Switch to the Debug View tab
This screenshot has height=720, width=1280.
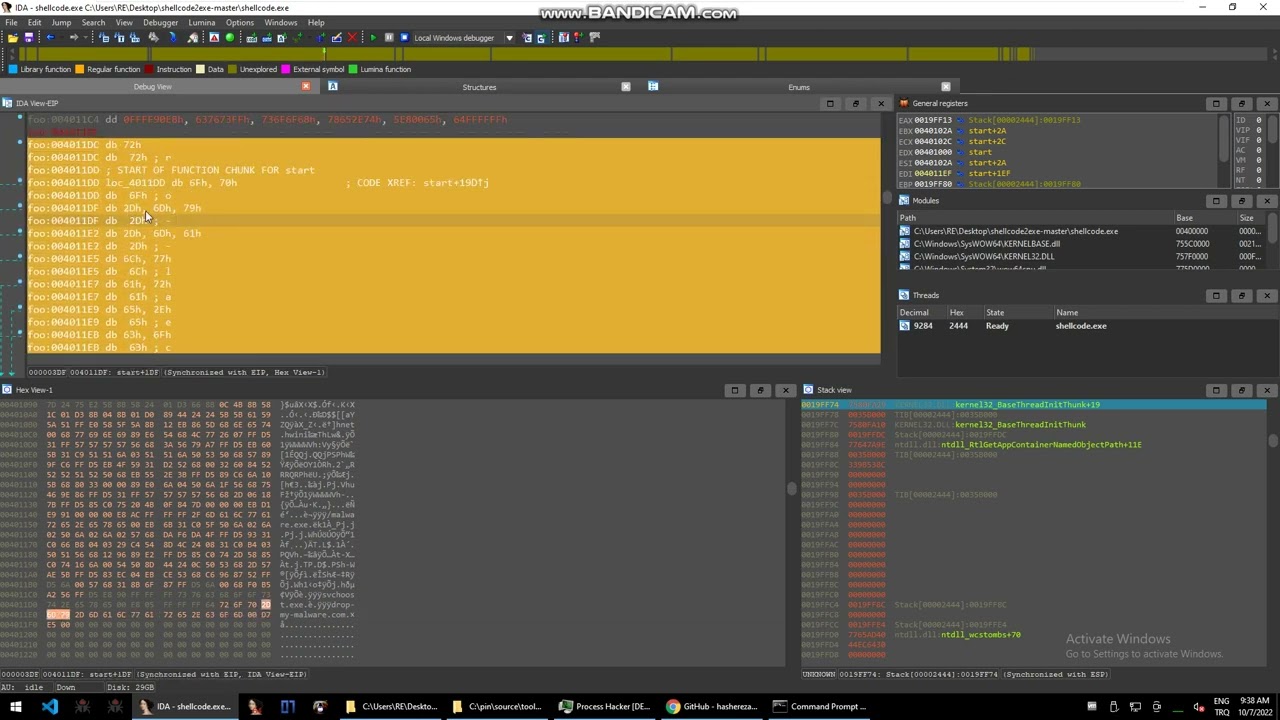[152, 87]
